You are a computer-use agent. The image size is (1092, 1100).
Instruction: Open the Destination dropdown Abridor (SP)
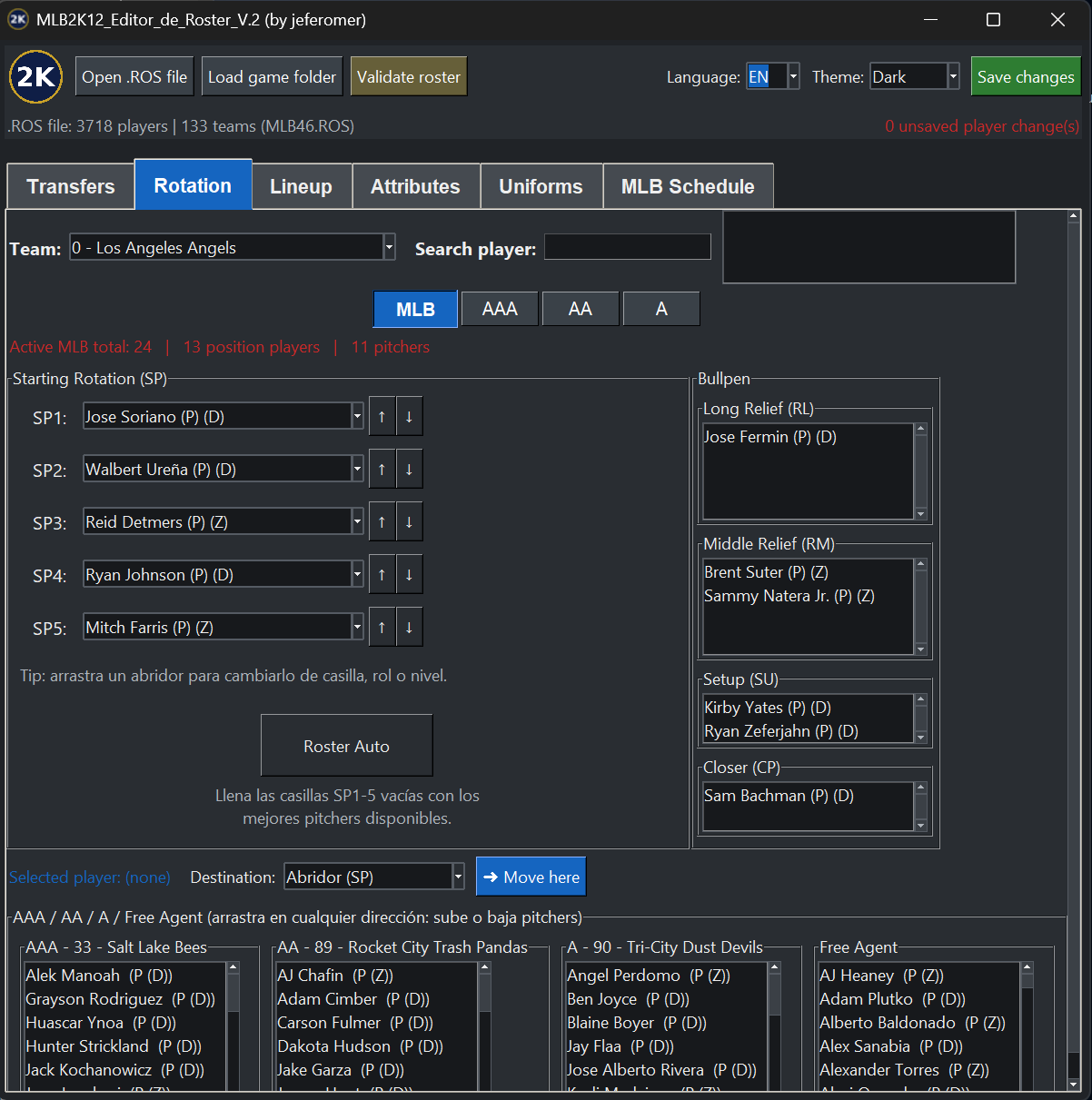click(x=374, y=877)
